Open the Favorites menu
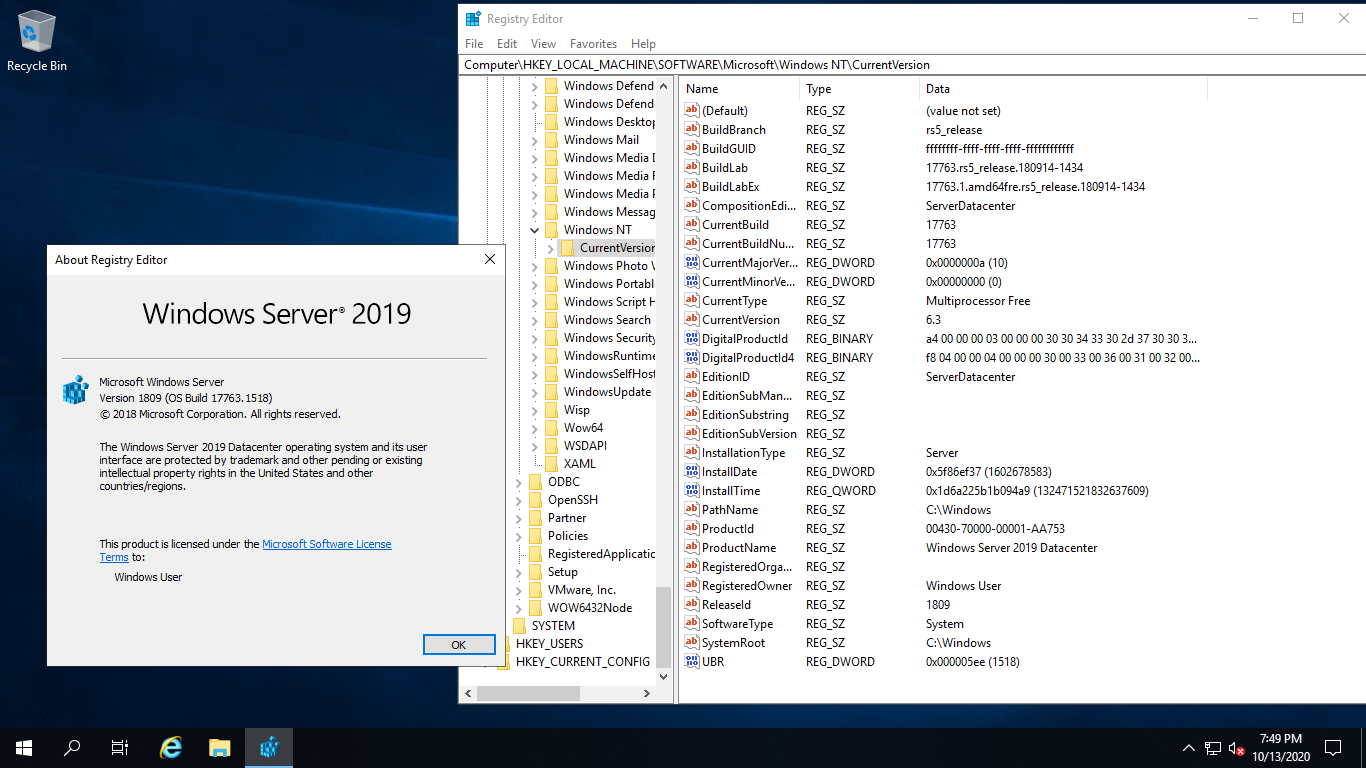 [593, 44]
